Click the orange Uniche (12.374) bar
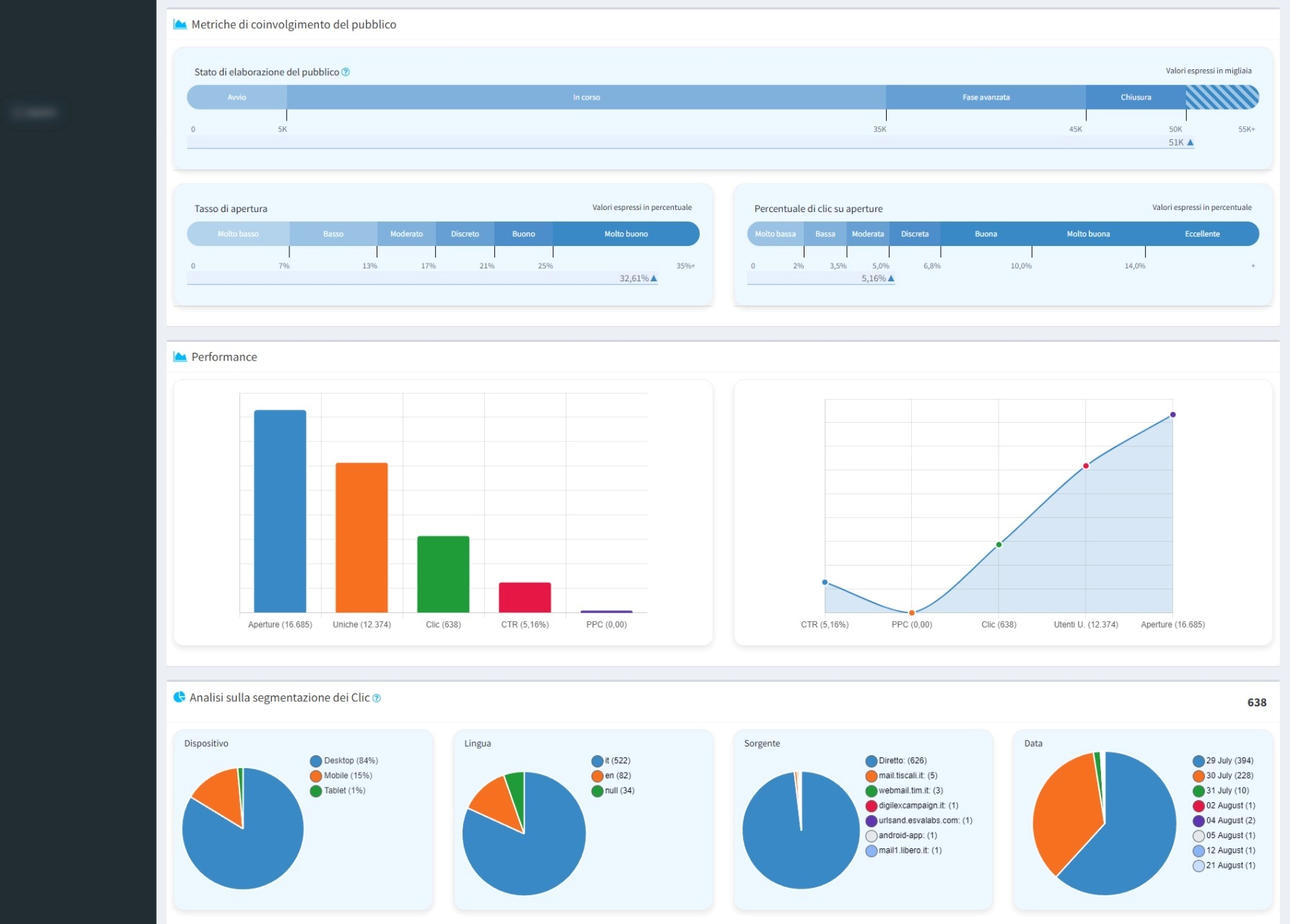This screenshot has width=1290, height=924. [x=361, y=537]
